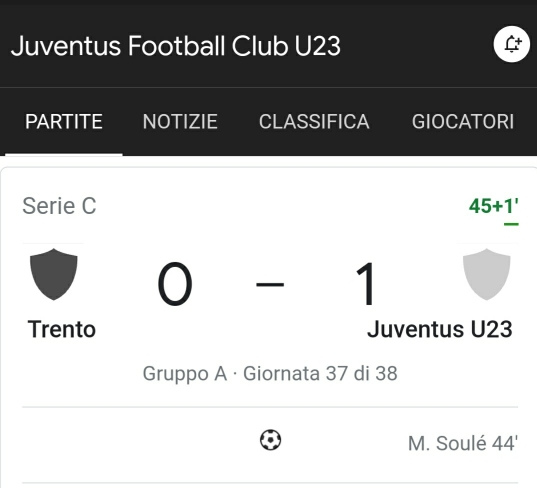The image size is (537, 488).
Task: Click the green live indicator under the time
Action: (511, 225)
